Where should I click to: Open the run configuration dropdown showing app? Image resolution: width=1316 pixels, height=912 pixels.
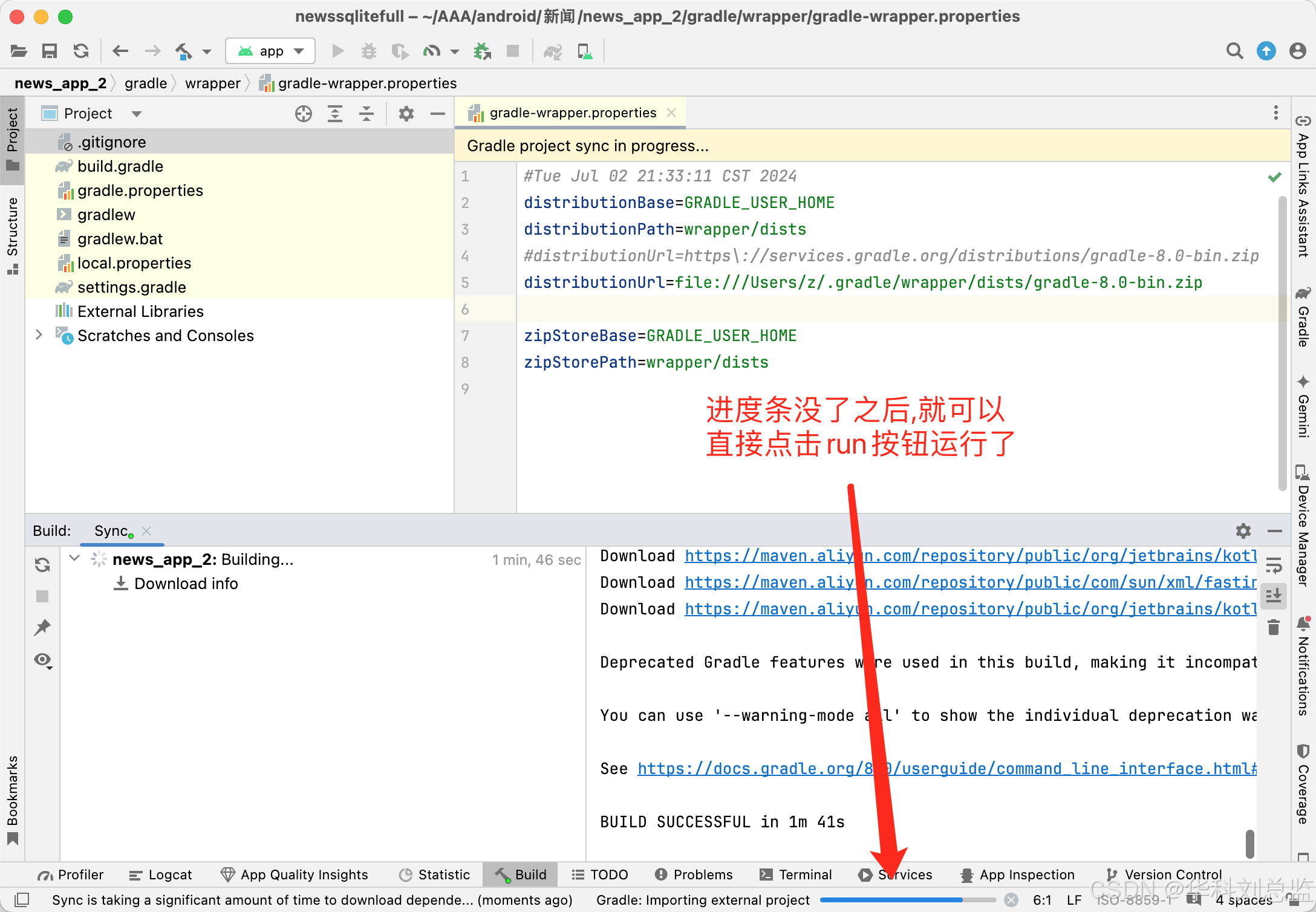click(270, 51)
